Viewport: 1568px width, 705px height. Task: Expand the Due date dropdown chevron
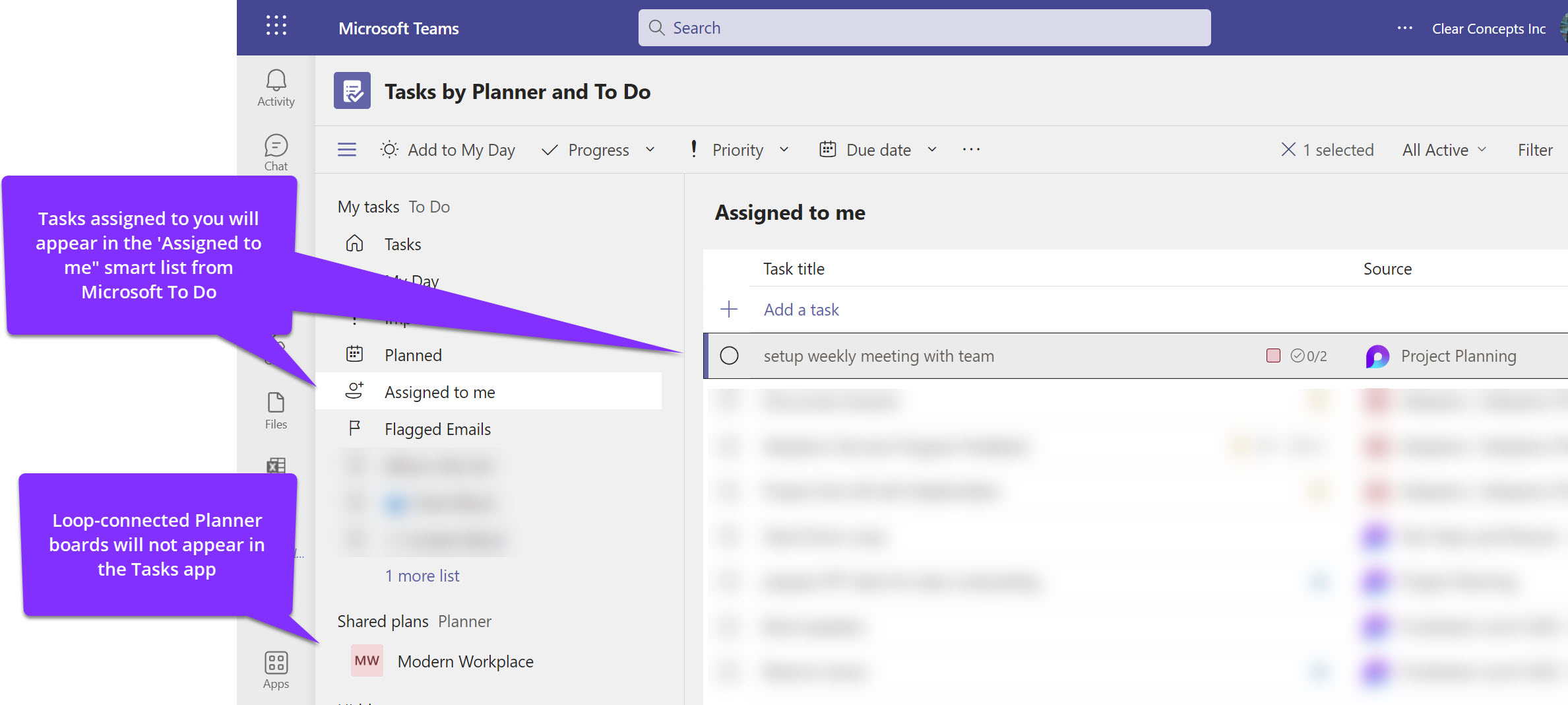[x=931, y=150]
